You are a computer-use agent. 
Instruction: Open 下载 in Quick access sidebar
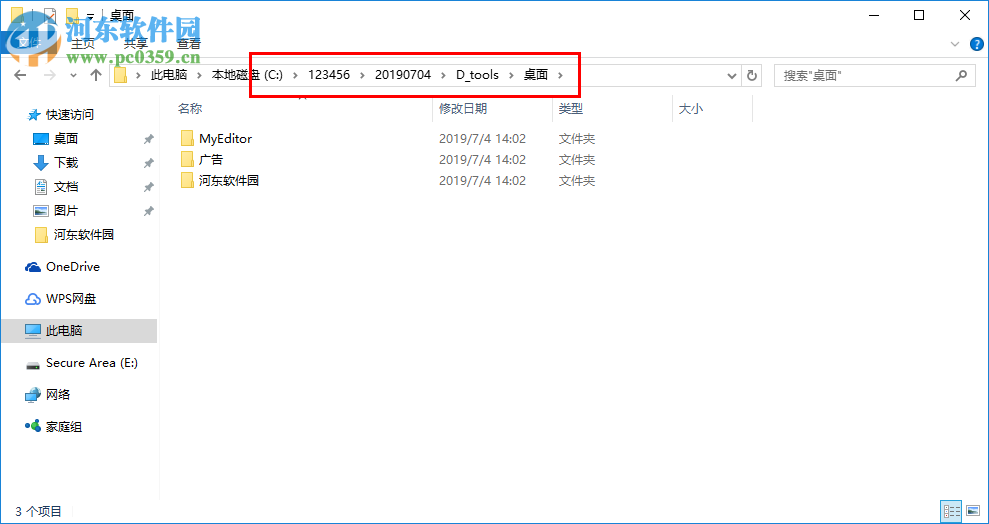(x=66, y=163)
